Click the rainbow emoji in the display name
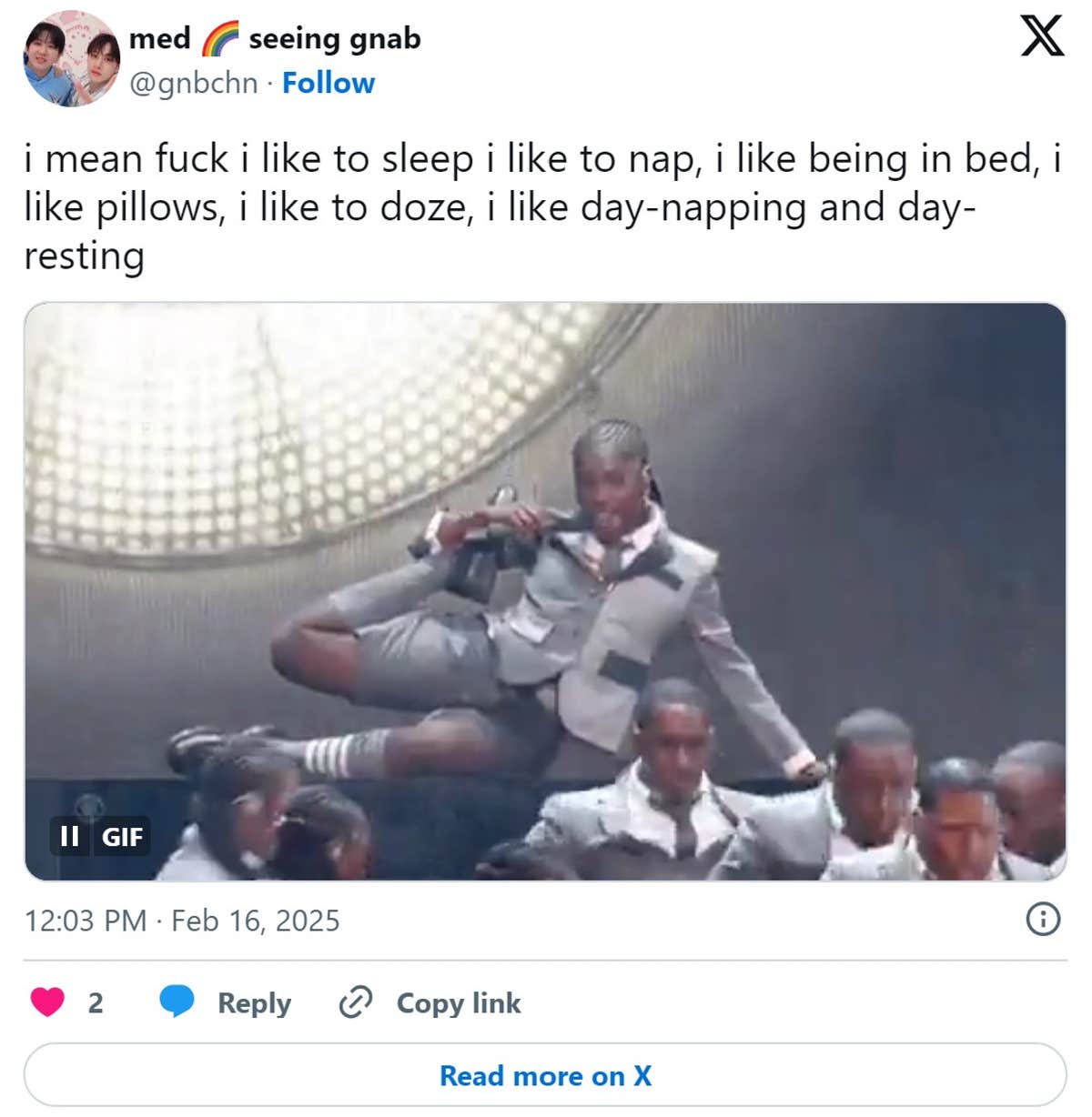The image size is (1092, 1117). tap(218, 39)
